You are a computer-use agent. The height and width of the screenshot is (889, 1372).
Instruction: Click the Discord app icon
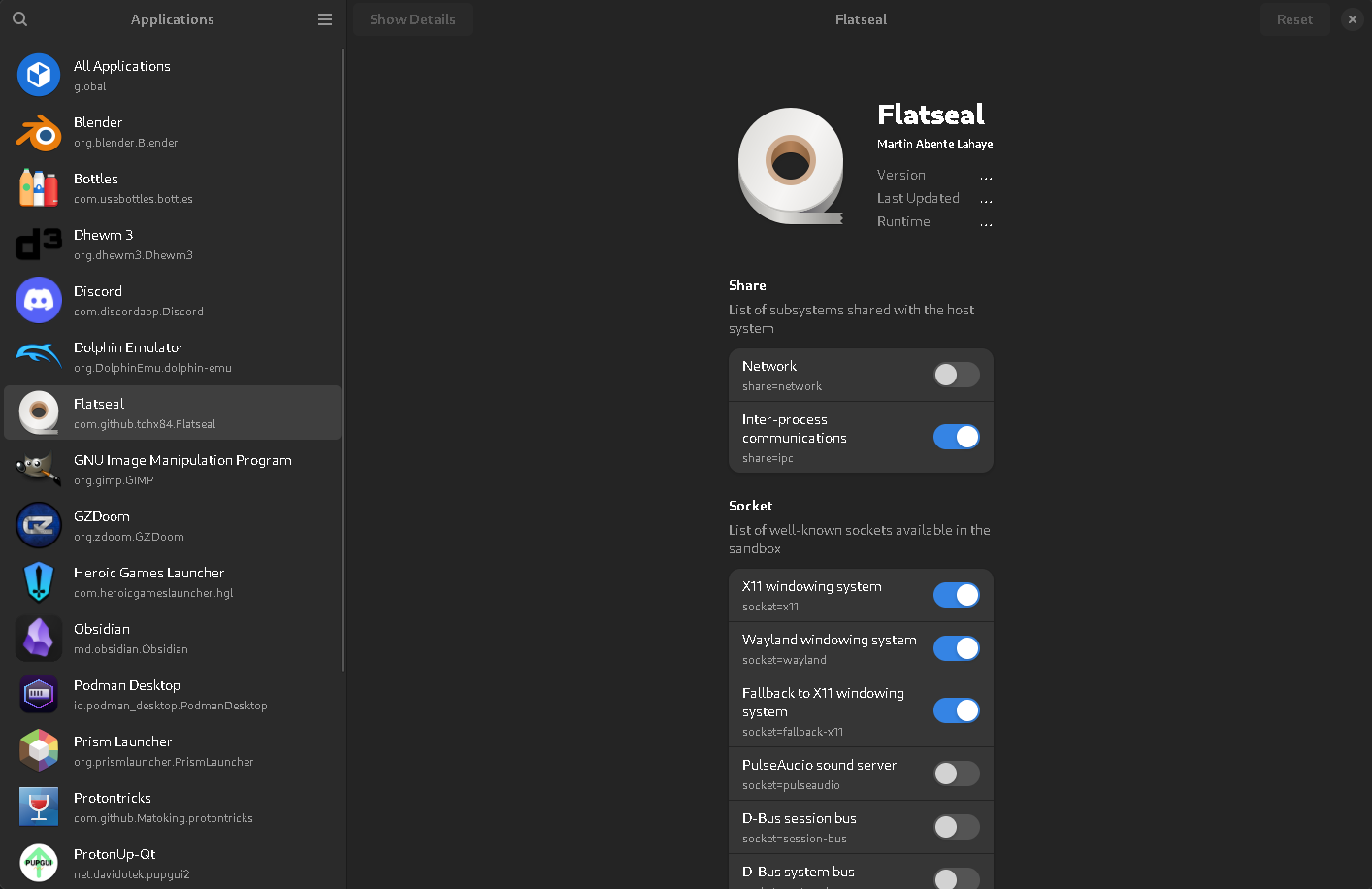(x=39, y=300)
